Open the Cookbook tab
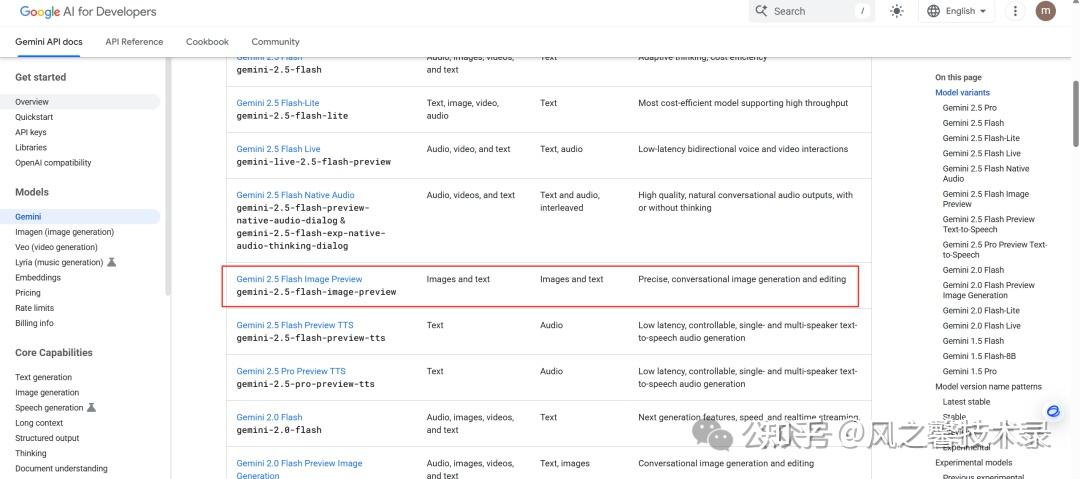The image size is (1080, 479). 207,42
